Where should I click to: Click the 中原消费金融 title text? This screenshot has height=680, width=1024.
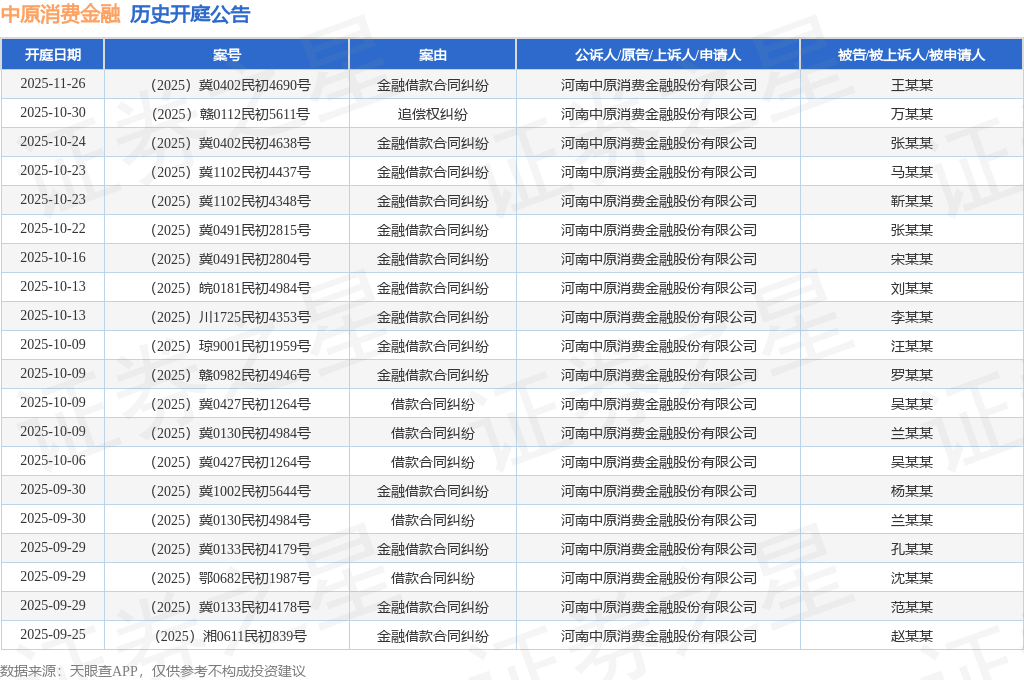[60, 14]
